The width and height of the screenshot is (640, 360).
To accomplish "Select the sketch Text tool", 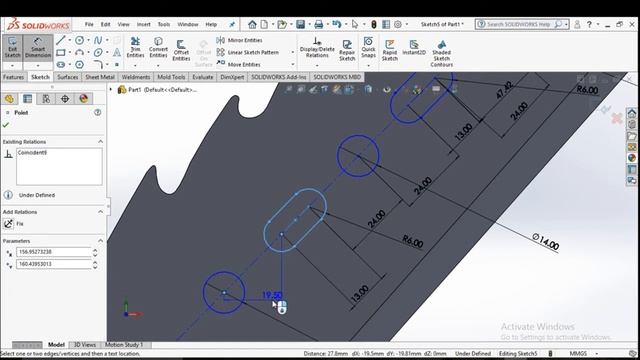I will (117, 52).
